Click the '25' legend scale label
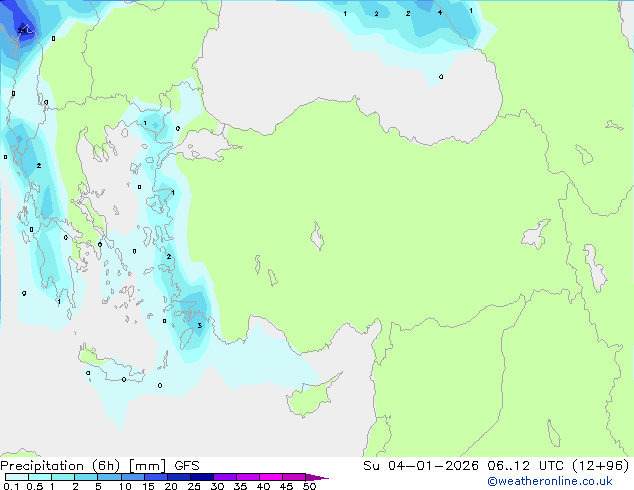Viewport: 634px width, 490px height. (x=194, y=486)
